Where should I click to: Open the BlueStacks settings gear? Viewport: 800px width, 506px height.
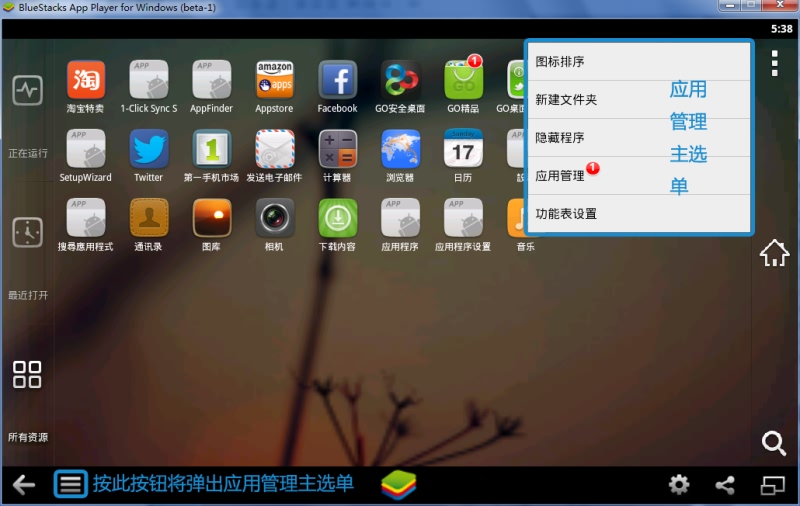tap(679, 485)
